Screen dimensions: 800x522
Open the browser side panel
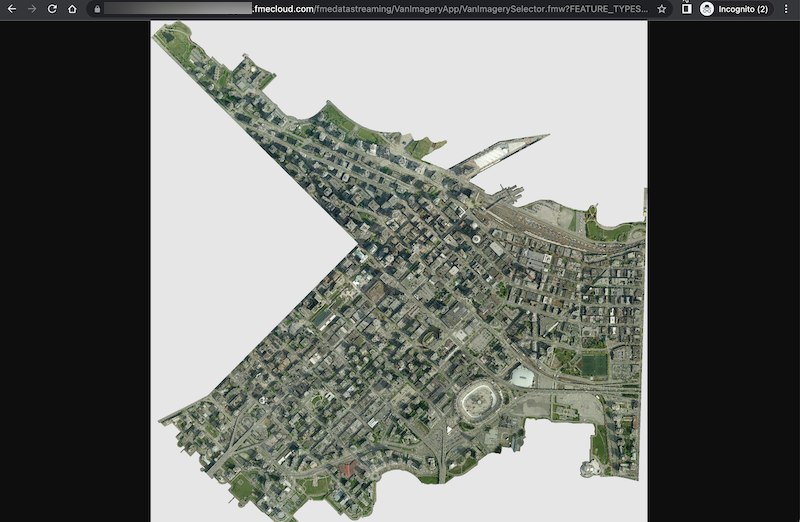(686, 9)
